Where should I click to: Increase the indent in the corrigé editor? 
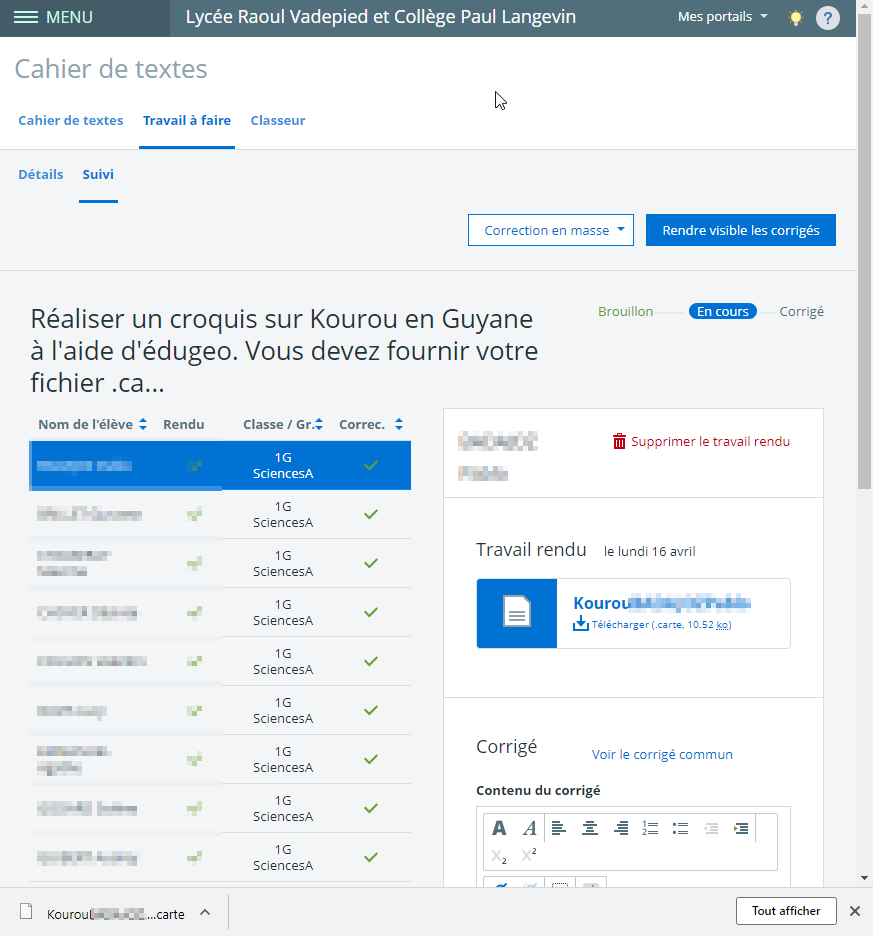[740, 828]
